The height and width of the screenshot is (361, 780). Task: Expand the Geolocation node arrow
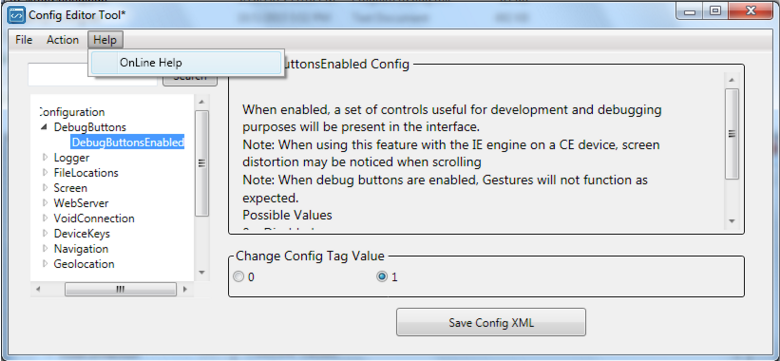click(45, 264)
